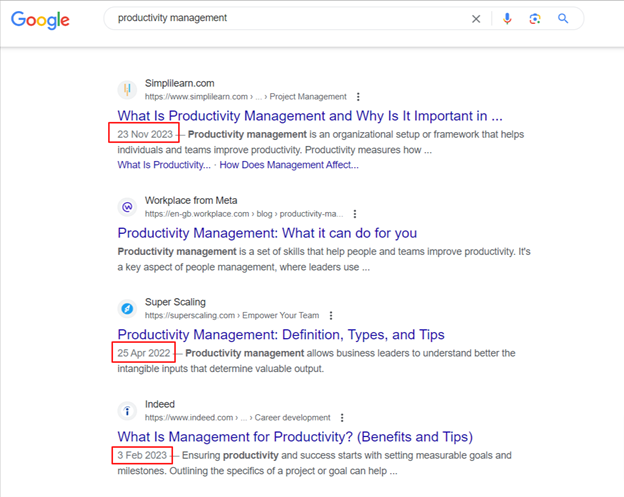
Task: Open 'Productivity Management: Definition, Types, and Tips'
Action: tap(281, 335)
